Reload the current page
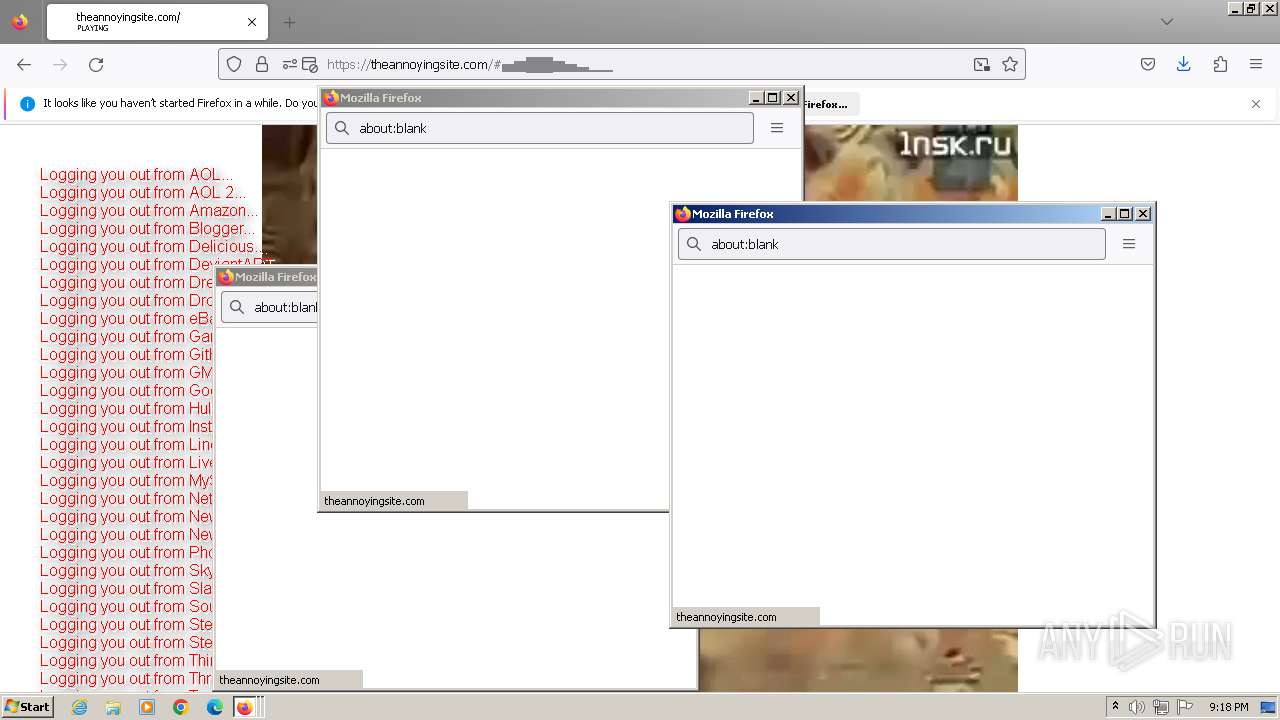This screenshot has width=1280, height=720. [96, 64]
